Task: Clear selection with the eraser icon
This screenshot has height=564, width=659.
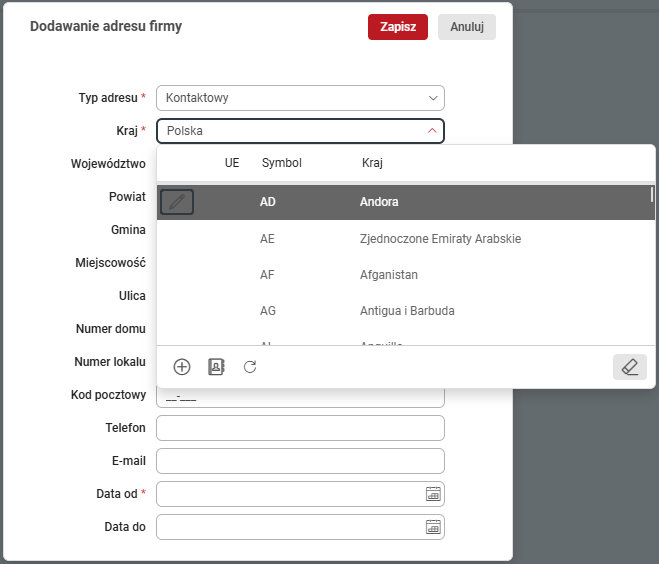Action: coord(629,367)
